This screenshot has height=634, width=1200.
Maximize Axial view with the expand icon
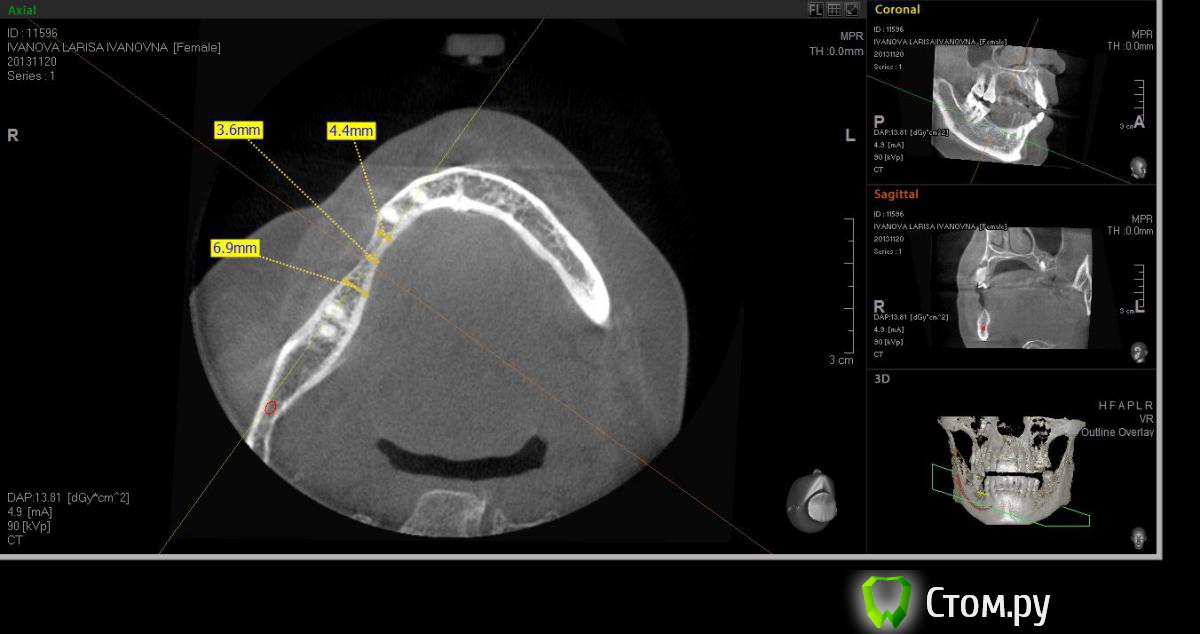(852, 9)
